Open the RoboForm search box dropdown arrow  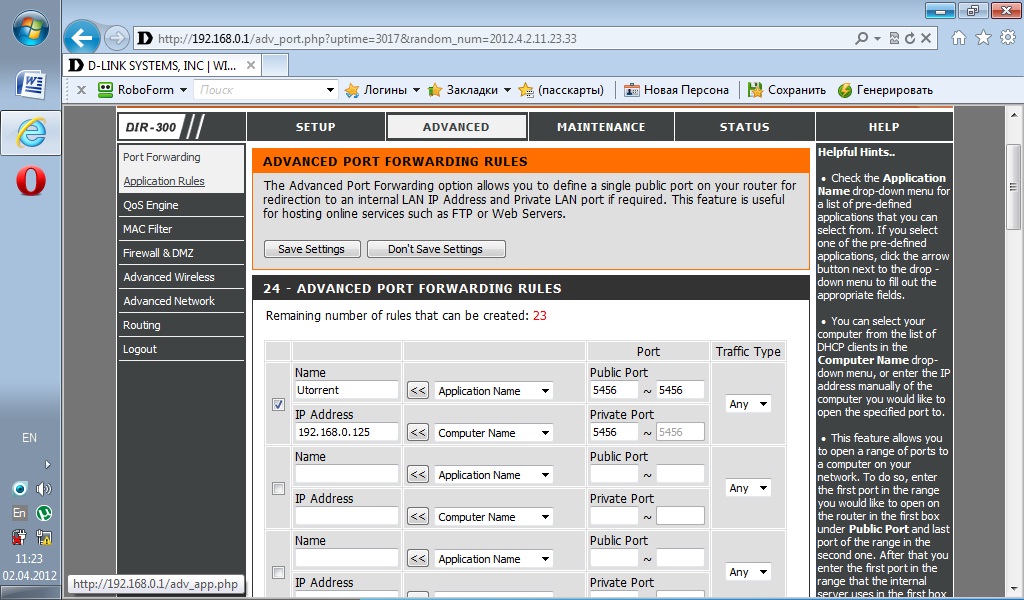pos(330,90)
